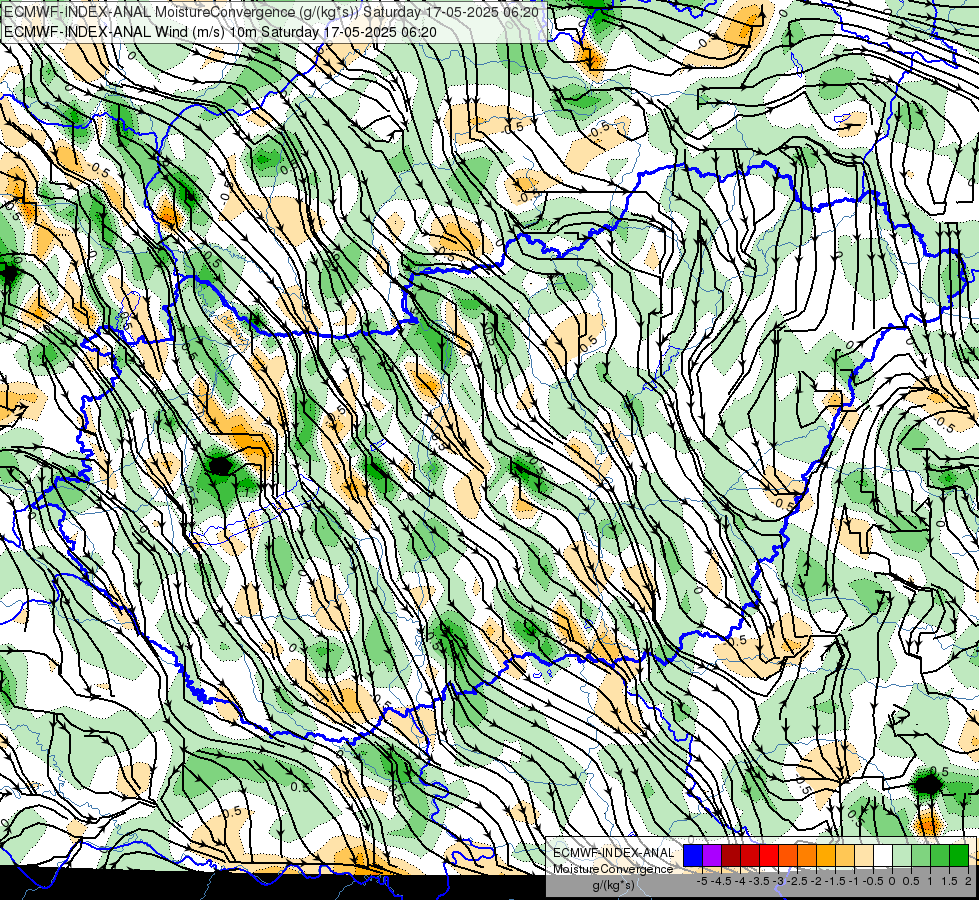Click the '-4' tick label on legend scale

click(740, 881)
